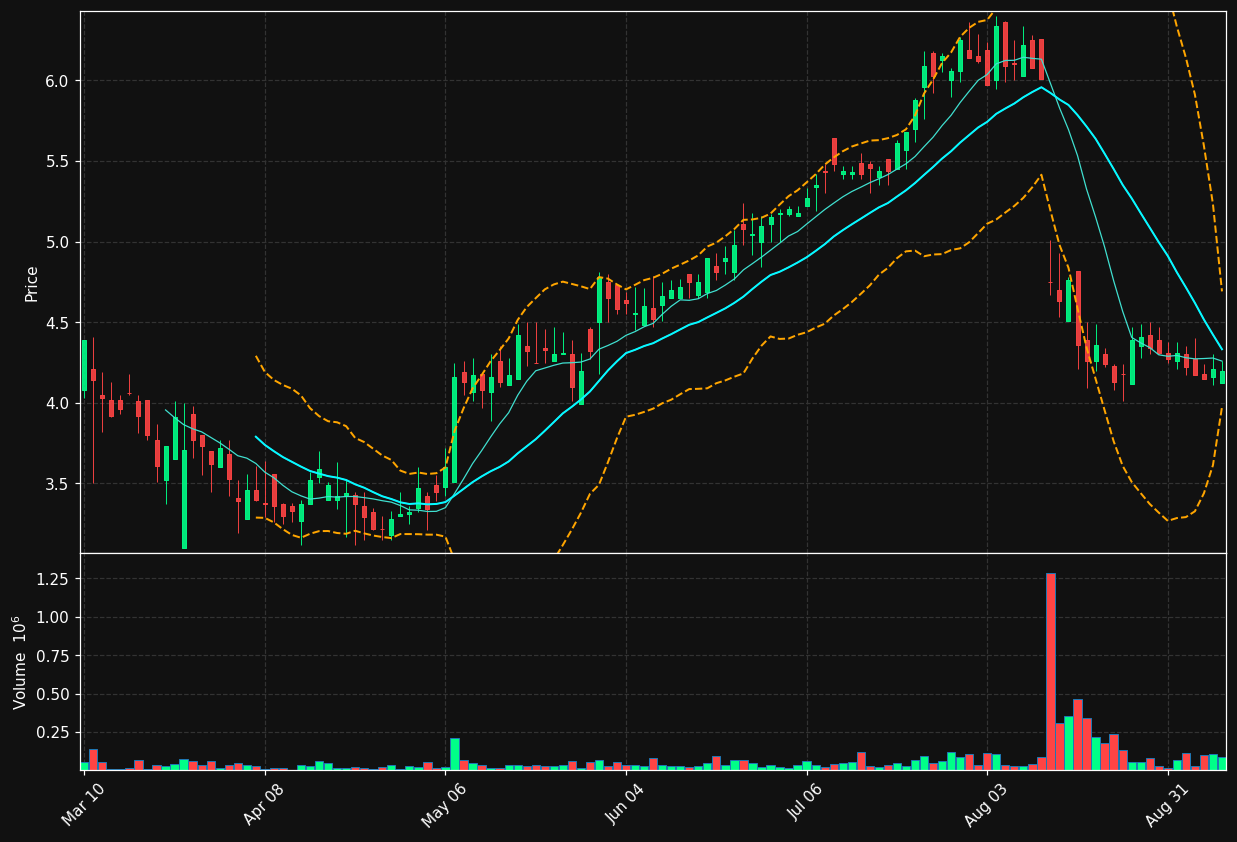Click the 1.25 volume tick label
The height and width of the screenshot is (842, 1237).
click(x=55, y=579)
